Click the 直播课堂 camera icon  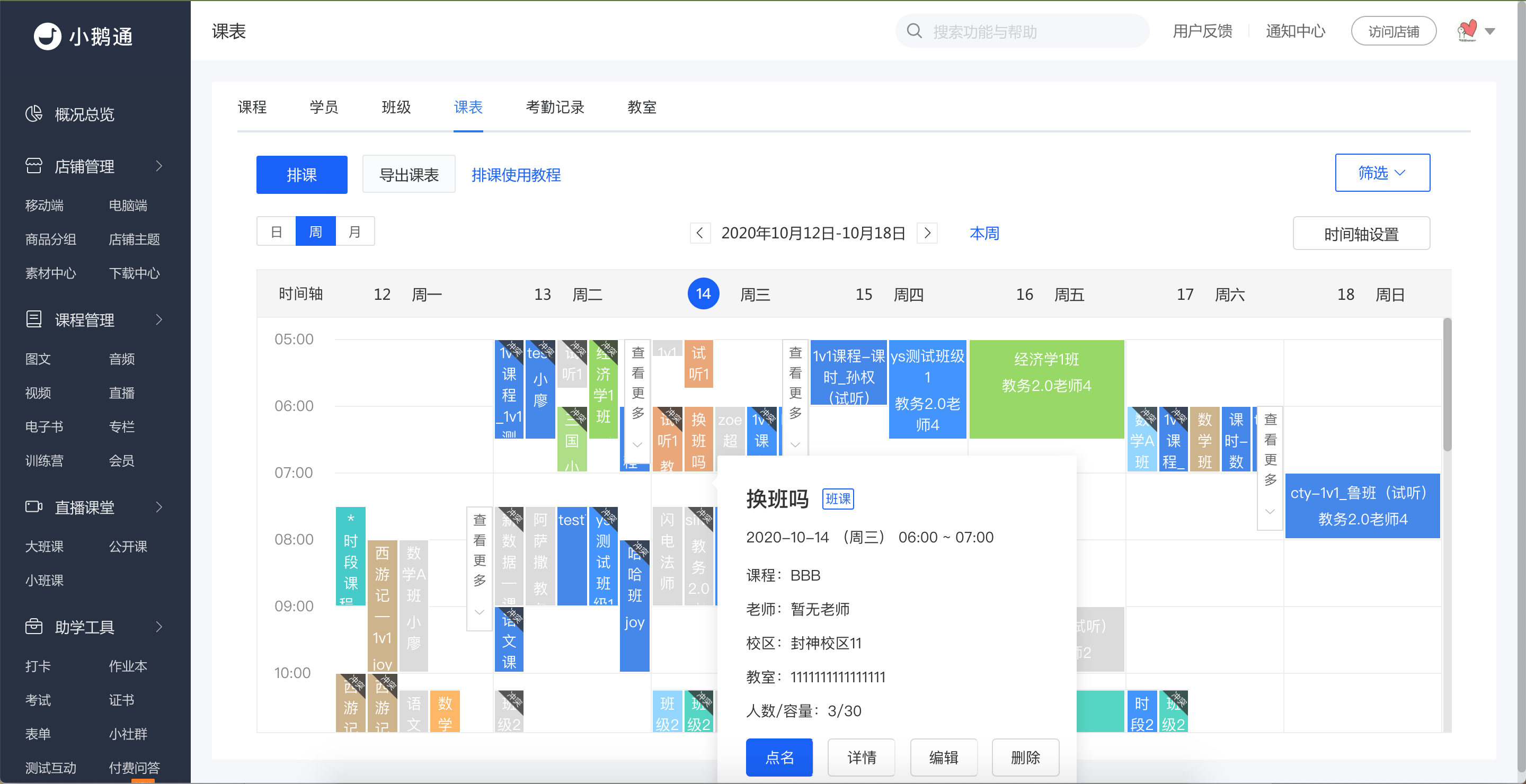click(x=34, y=507)
